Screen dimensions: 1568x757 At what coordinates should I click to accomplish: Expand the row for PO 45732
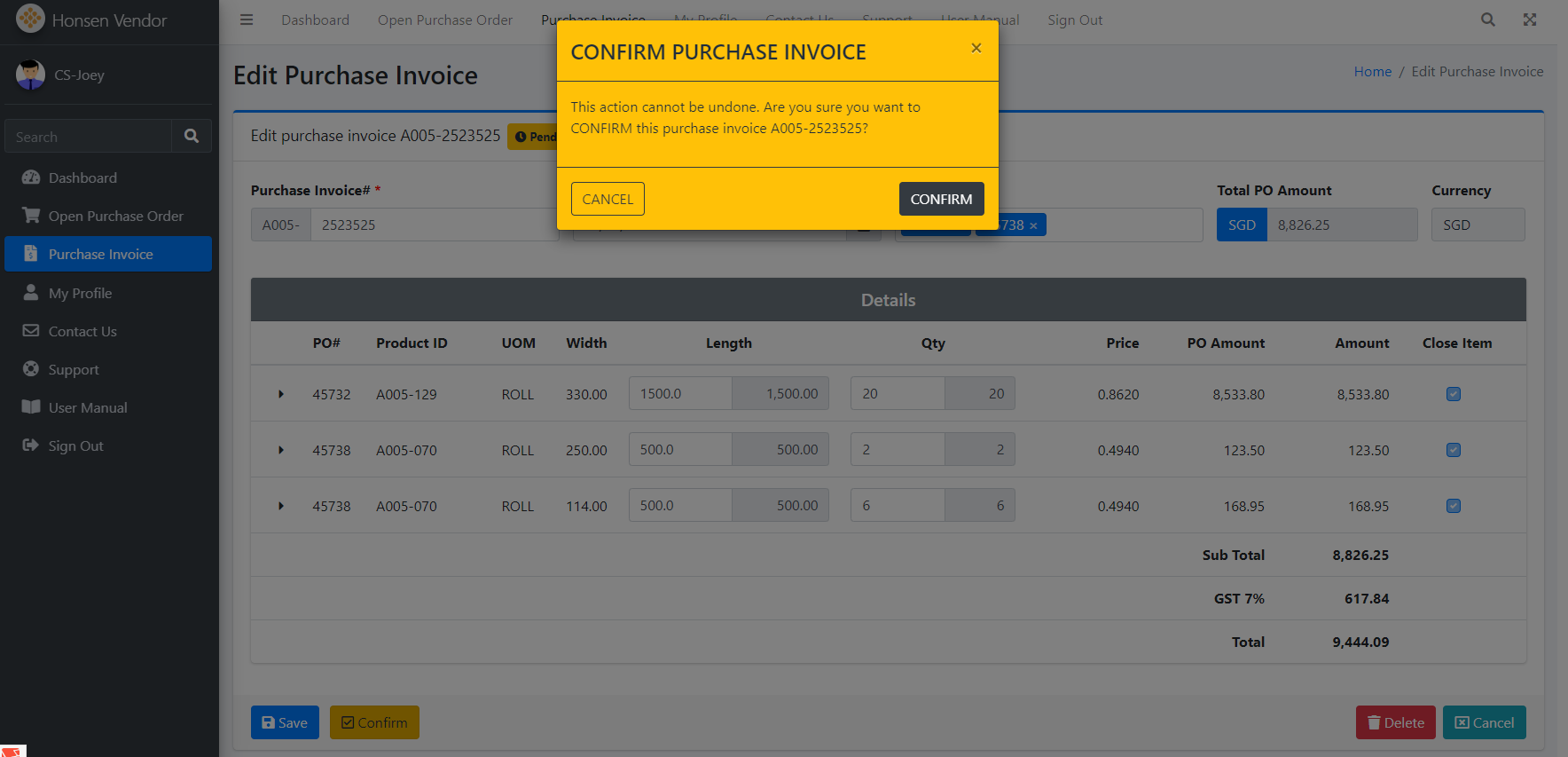(281, 394)
